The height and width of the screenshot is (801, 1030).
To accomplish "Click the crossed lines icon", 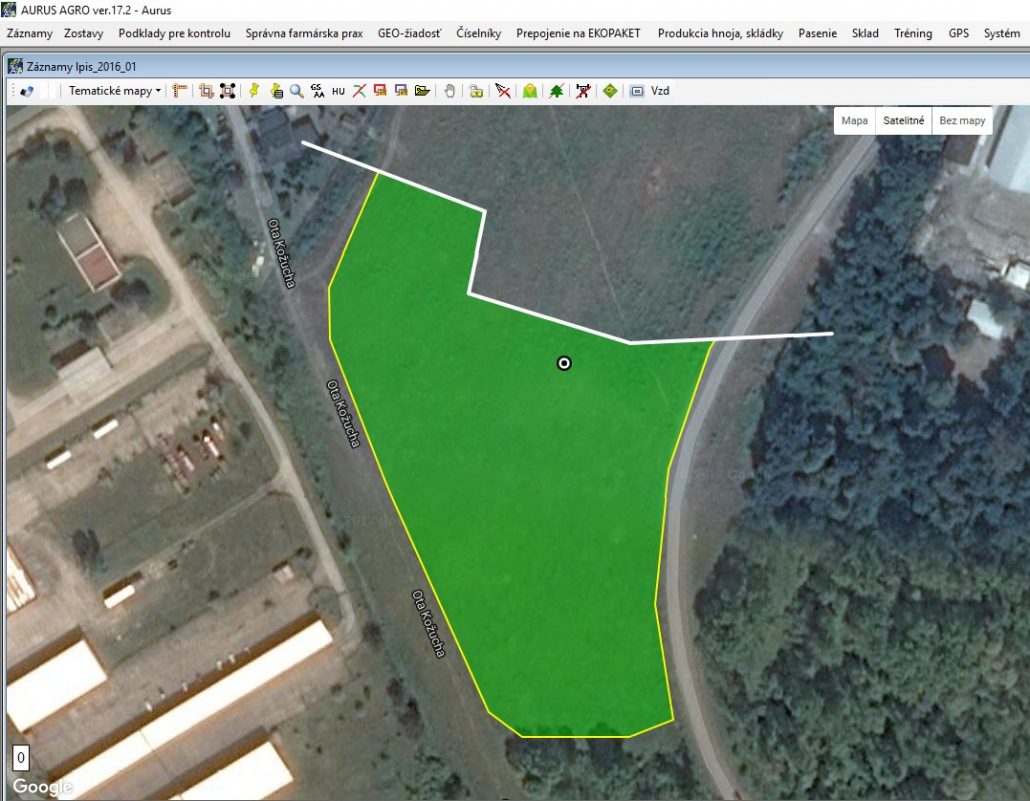I will [x=359, y=91].
